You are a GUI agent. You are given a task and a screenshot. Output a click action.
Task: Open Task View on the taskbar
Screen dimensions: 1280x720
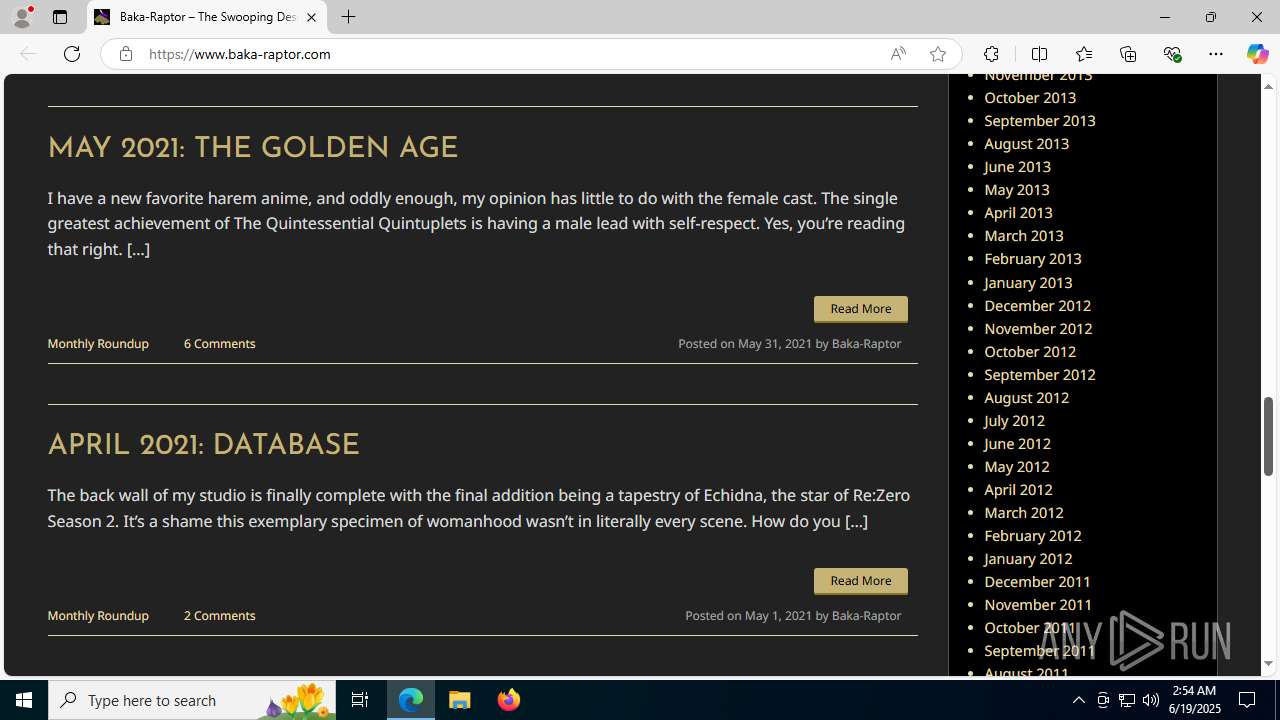(x=360, y=700)
